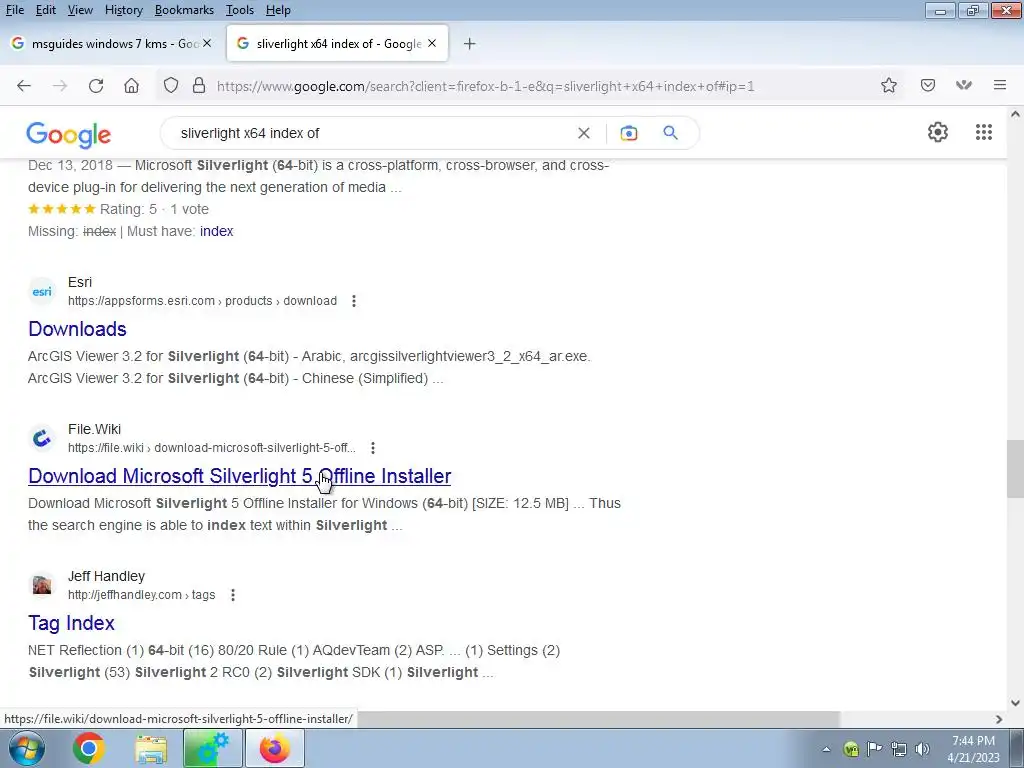
Task: Bookmark this page with the star icon
Action: pyautogui.click(x=889, y=86)
